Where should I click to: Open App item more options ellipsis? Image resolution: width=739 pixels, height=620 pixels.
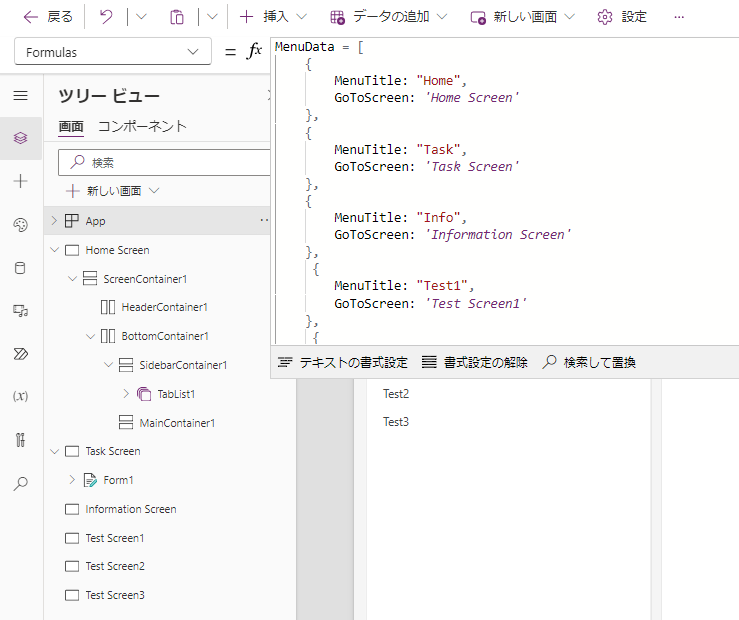(x=264, y=220)
